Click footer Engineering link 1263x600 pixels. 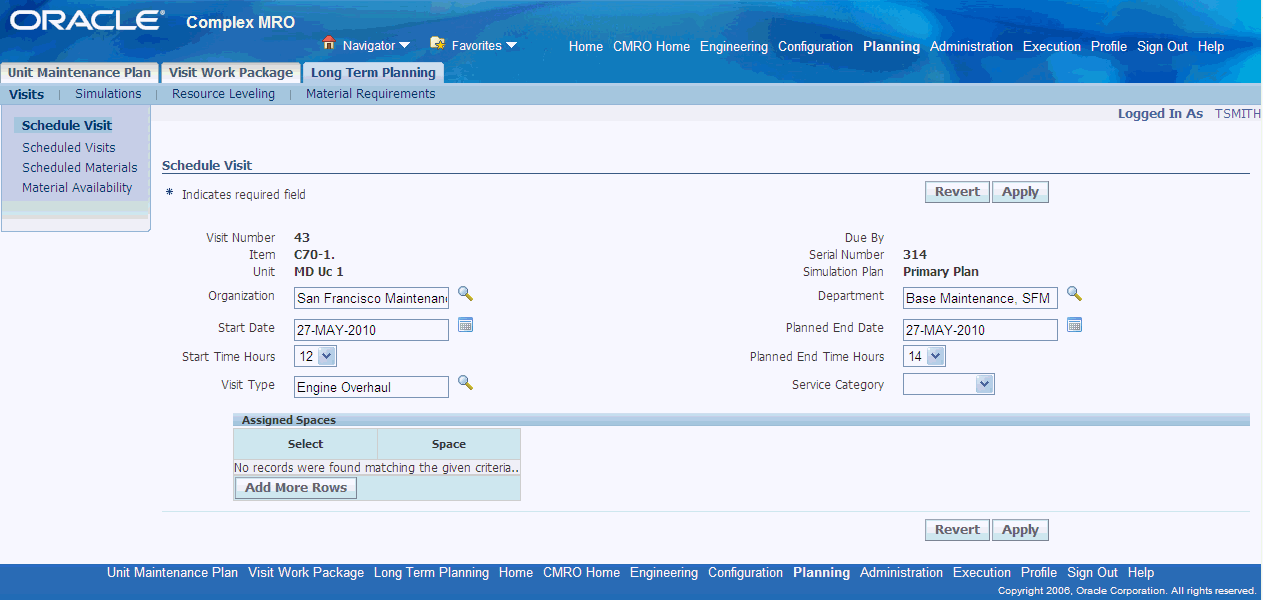[x=664, y=573]
